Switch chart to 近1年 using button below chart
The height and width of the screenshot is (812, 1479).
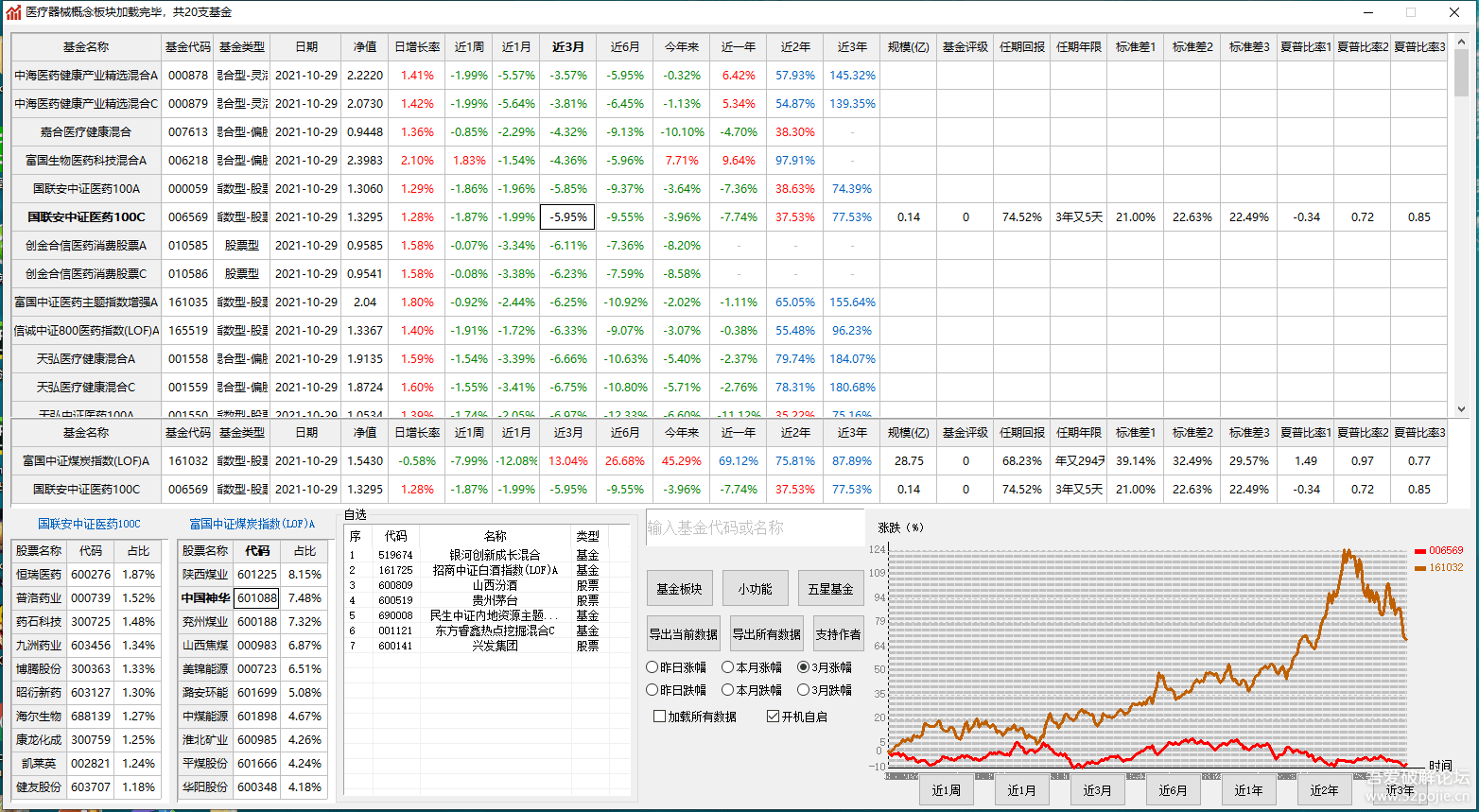click(x=1248, y=790)
